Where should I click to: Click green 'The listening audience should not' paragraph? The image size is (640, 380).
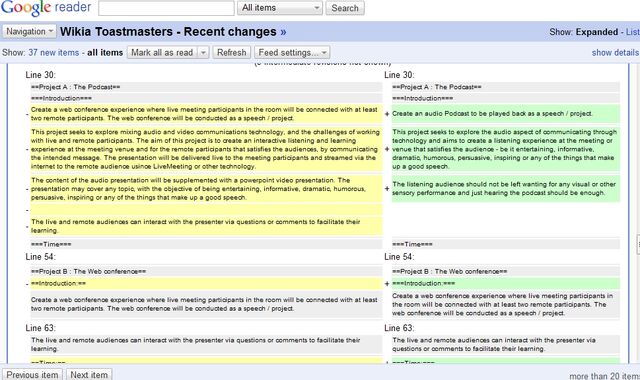pos(506,189)
